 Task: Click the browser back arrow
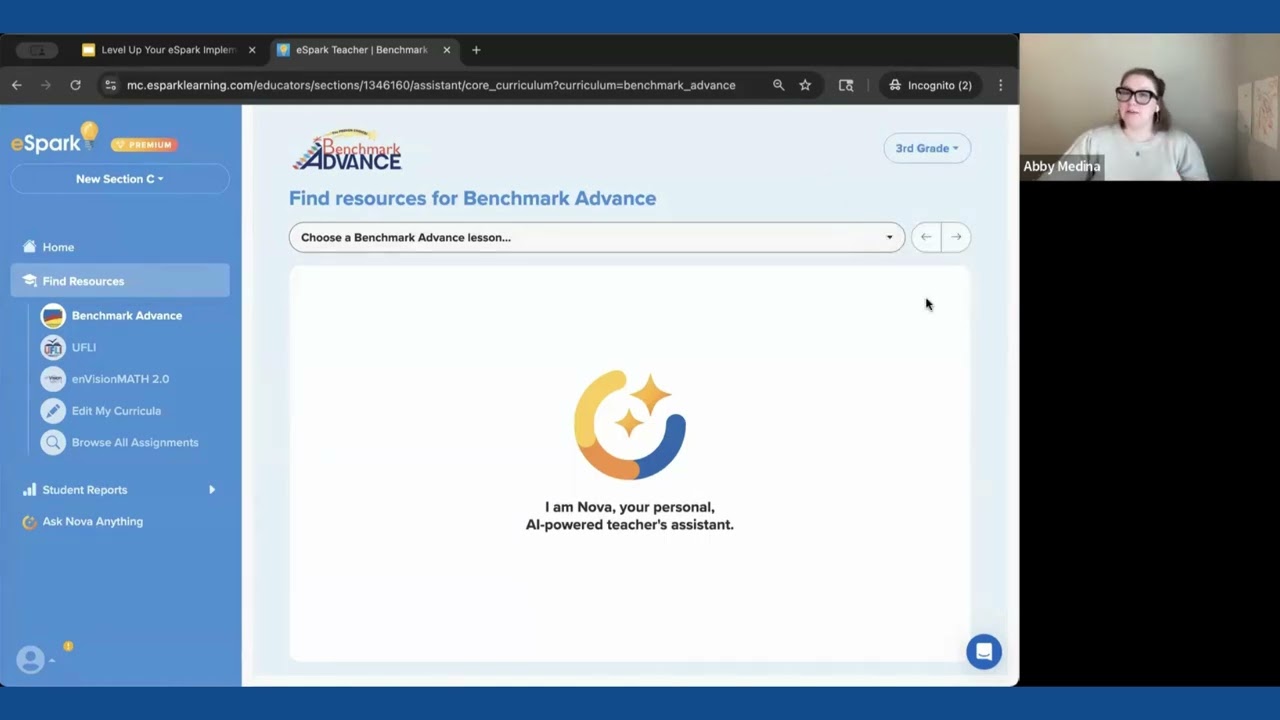pyautogui.click(x=17, y=85)
